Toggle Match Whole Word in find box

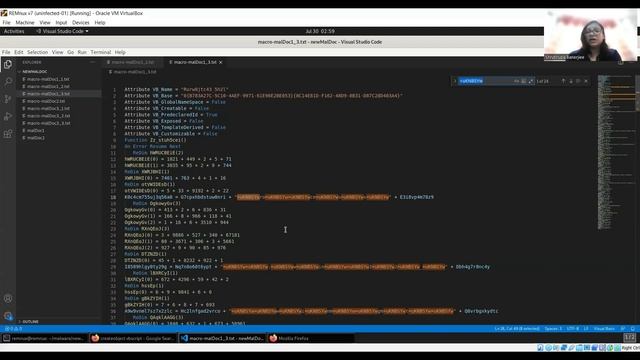tap(524, 81)
